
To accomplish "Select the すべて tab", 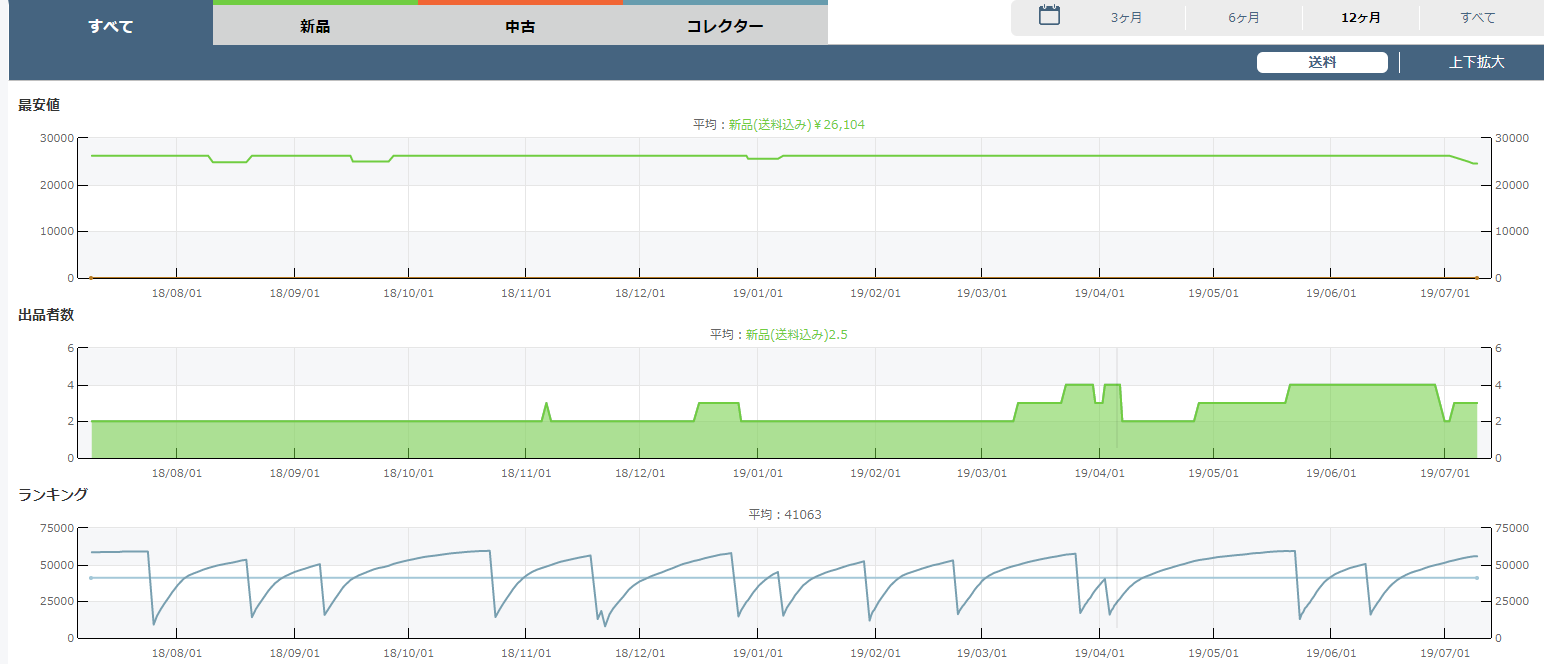I will [x=110, y=26].
